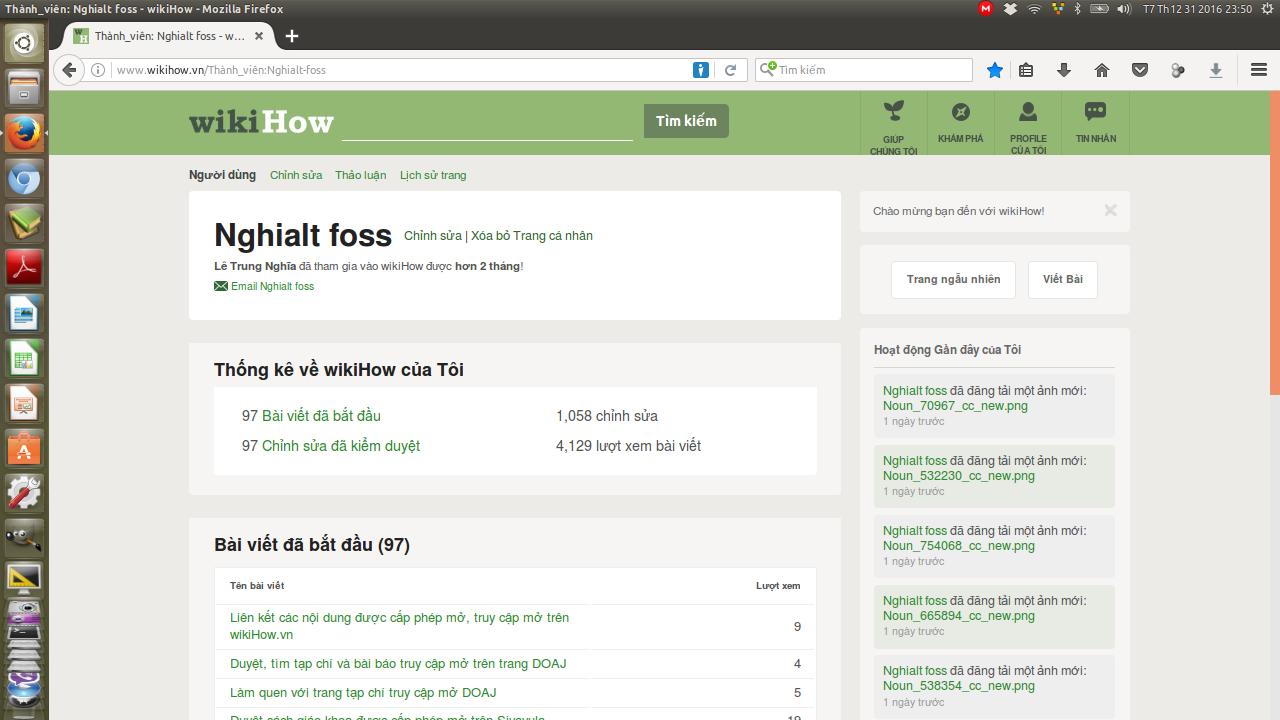Click the blue bookmark star icon
This screenshot has height=720, width=1280.
pyautogui.click(x=995, y=70)
